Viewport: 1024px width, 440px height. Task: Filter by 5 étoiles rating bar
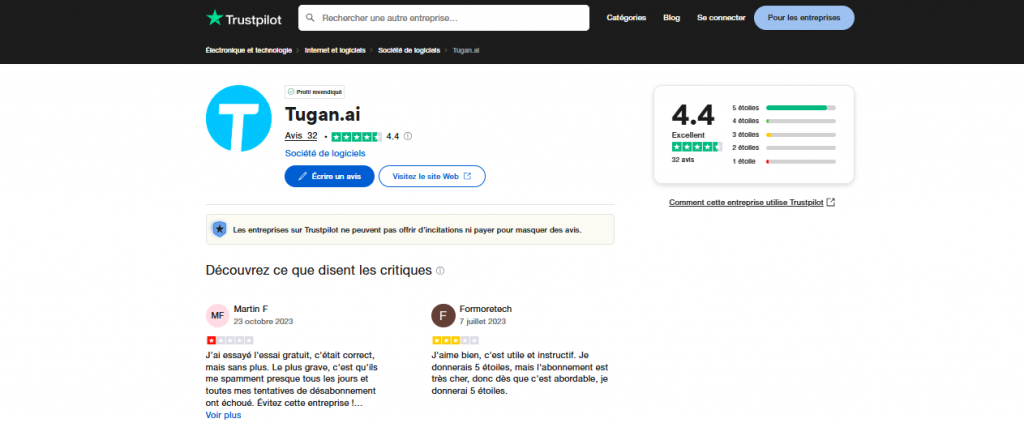(x=784, y=108)
